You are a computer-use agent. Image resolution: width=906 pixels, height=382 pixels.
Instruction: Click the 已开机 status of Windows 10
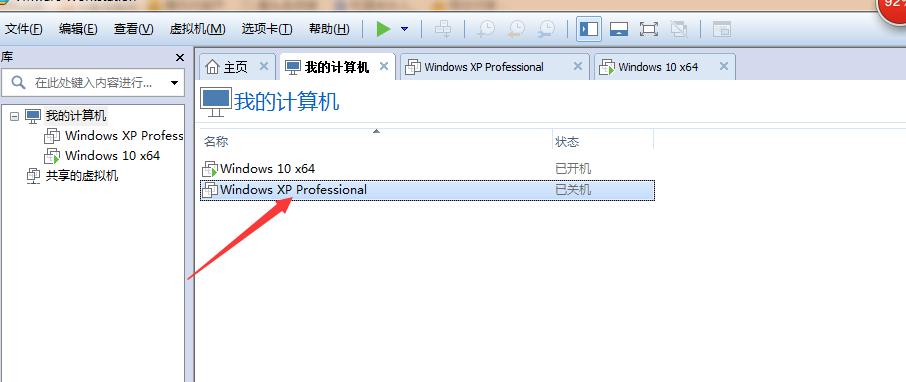[573, 169]
